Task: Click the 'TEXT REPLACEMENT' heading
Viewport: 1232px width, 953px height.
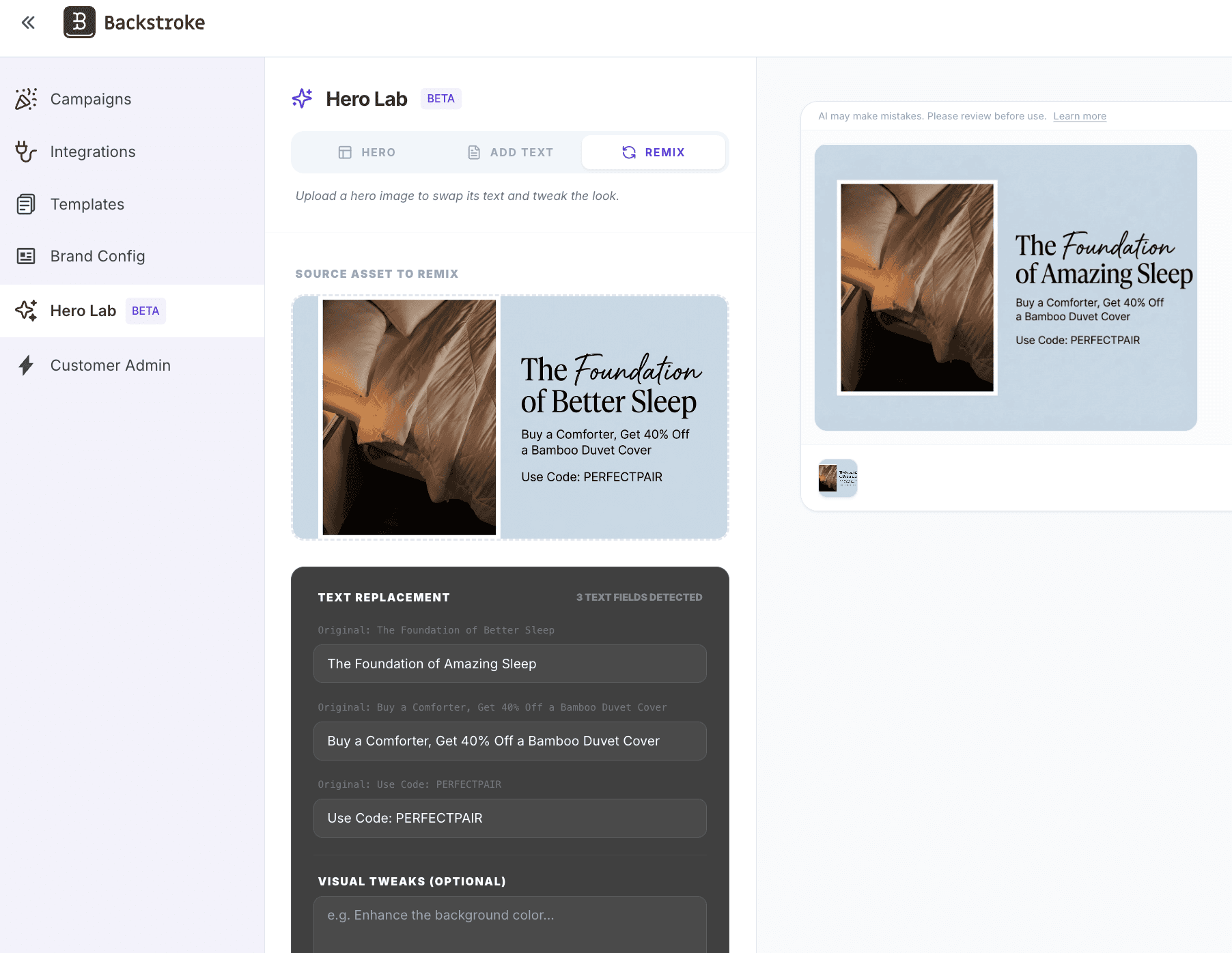Action: (384, 597)
